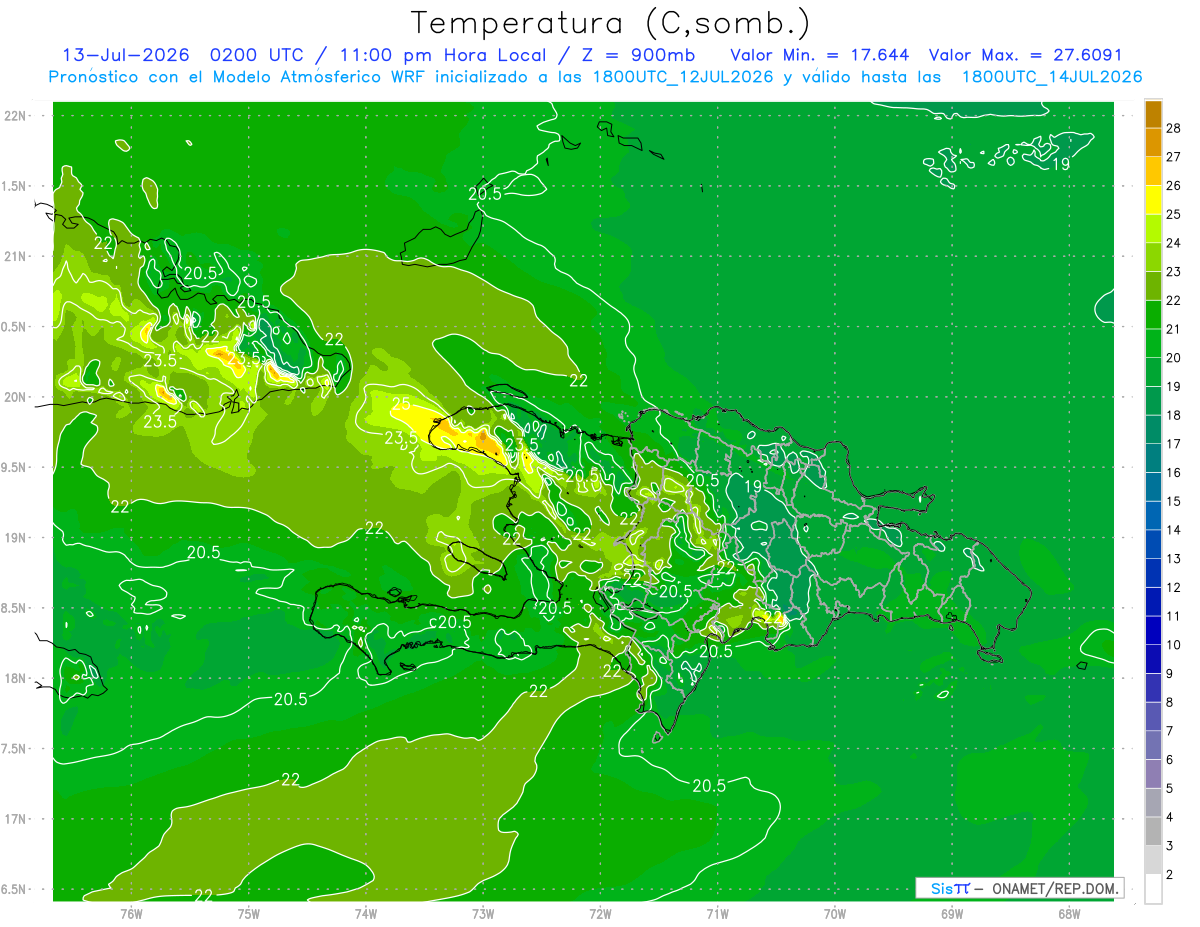
Task: Click the "18N" latitude axis label
Action: coord(16,679)
